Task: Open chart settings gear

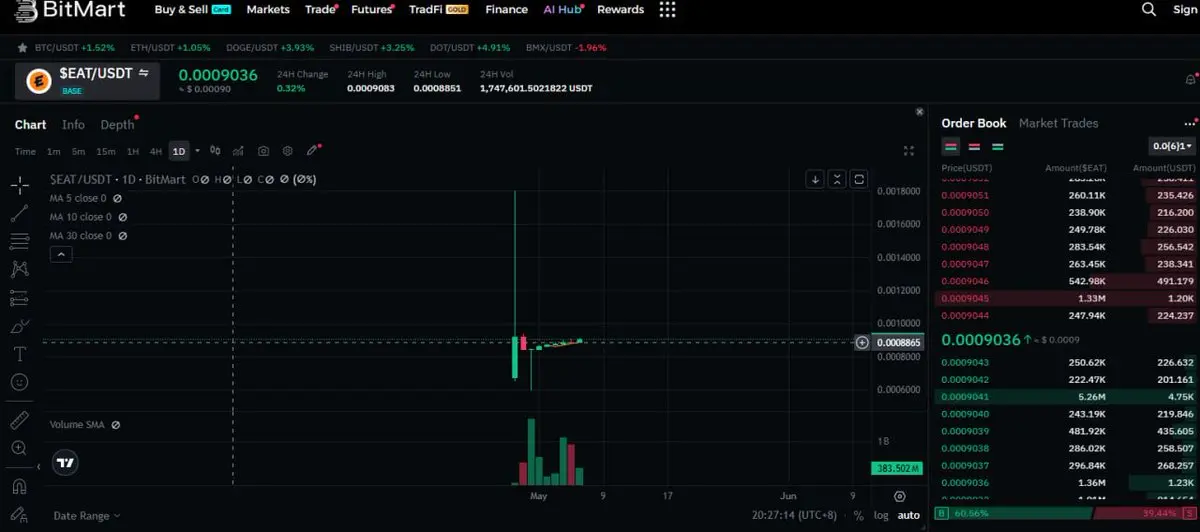Action: click(x=287, y=151)
